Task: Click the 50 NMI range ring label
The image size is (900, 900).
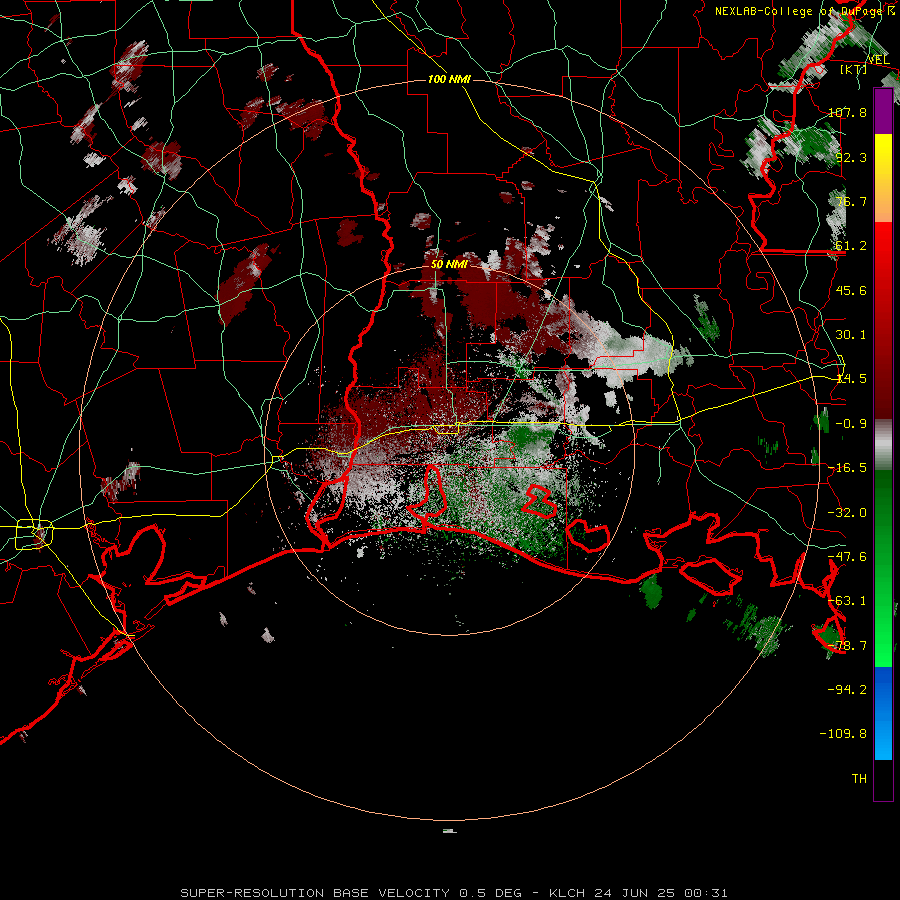Action: pos(449,264)
